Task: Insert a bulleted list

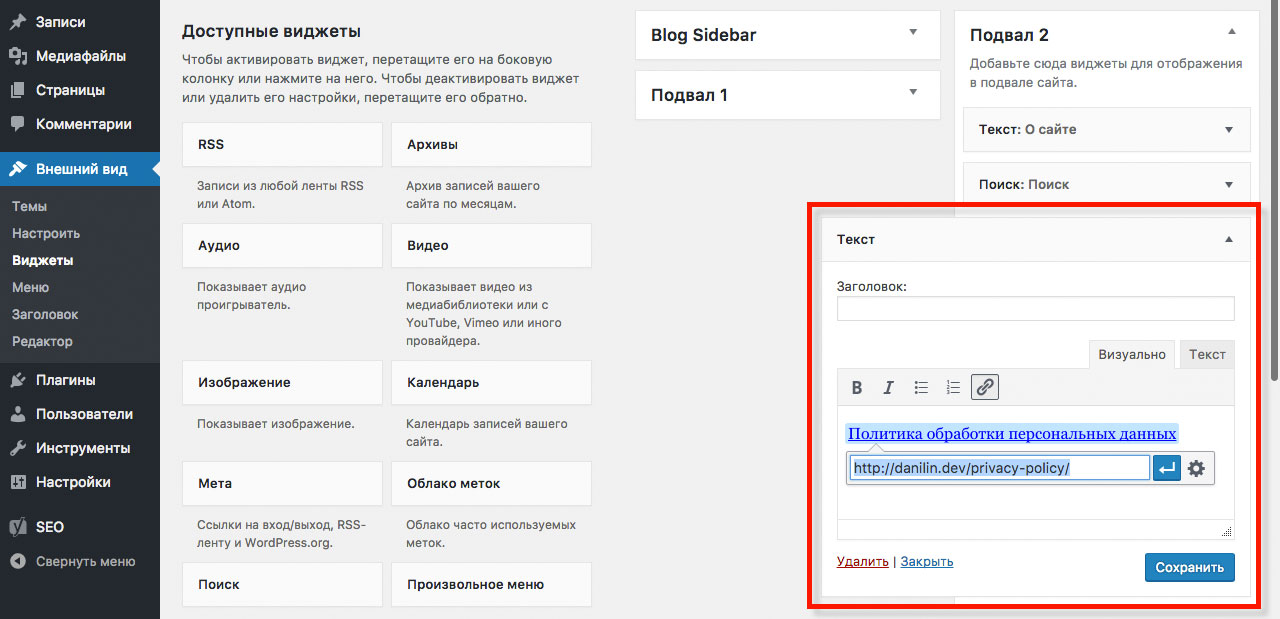Action: tap(922, 388)
